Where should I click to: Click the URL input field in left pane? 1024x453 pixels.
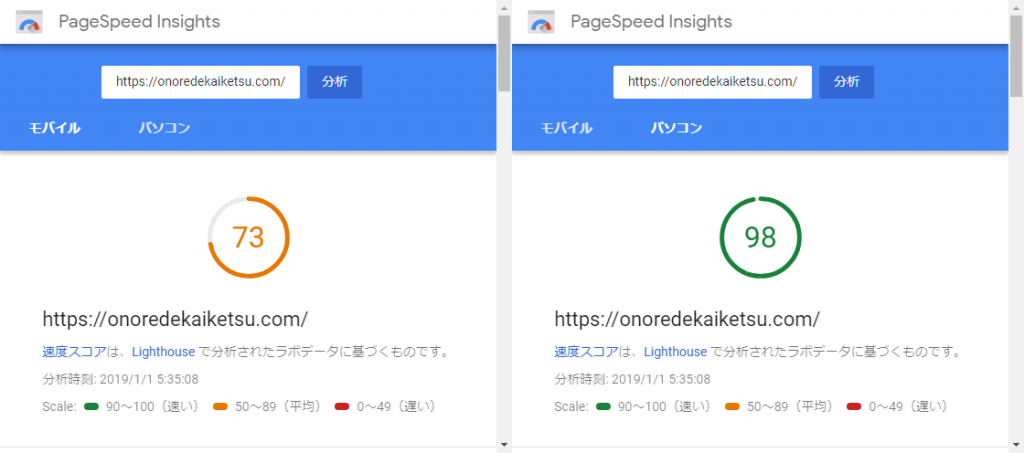click(200, 82)
